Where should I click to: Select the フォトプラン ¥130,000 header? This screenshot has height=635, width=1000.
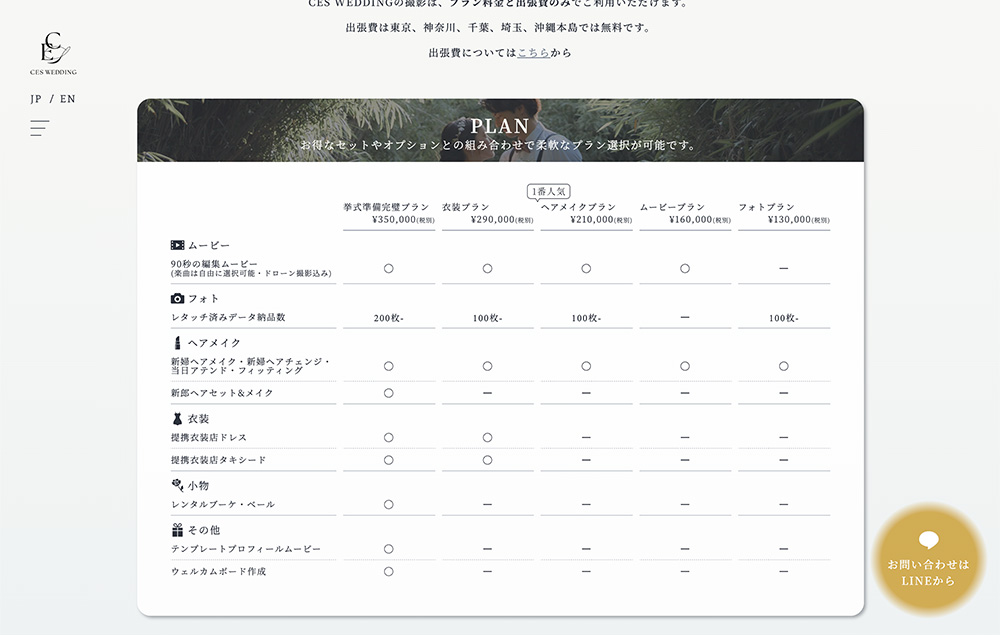pyautogui.click(x=784, y=213)
